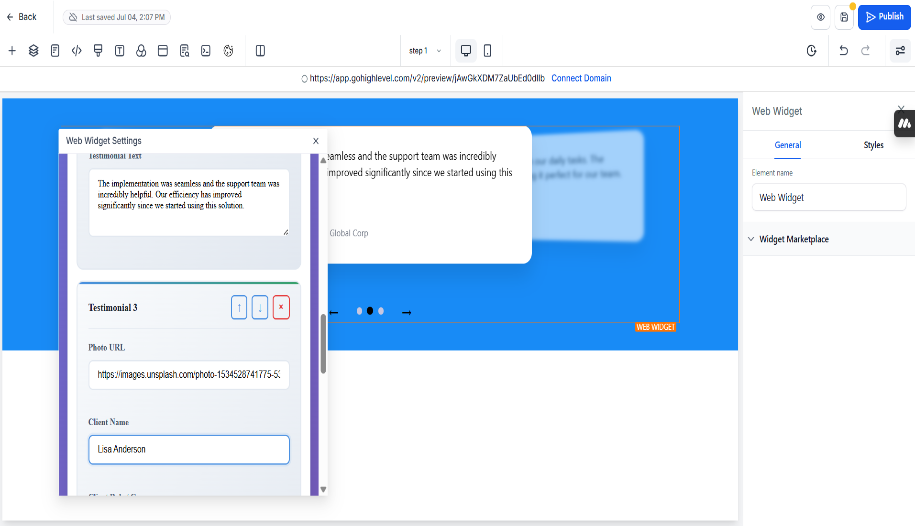Open the Tracking code terminal icon
This screenshot has width=915, height=526.
(205, 51)
